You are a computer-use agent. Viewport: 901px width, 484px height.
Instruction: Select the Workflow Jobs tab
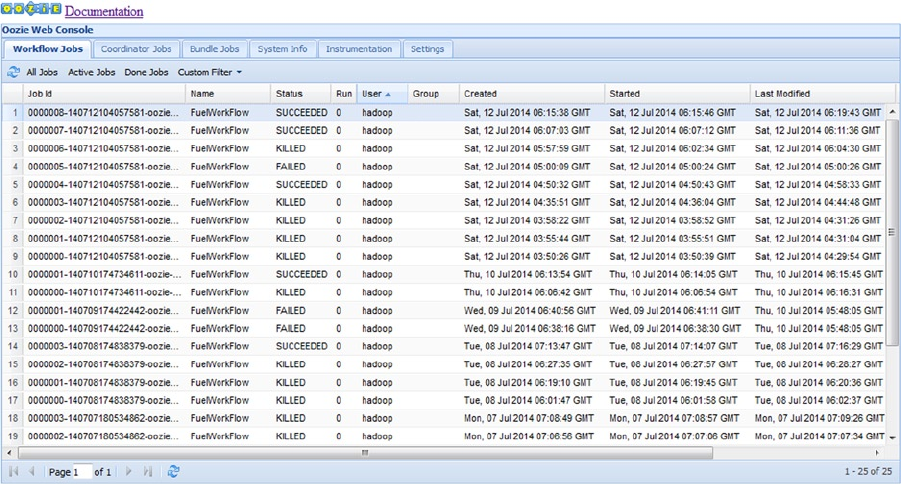(48, 49)
